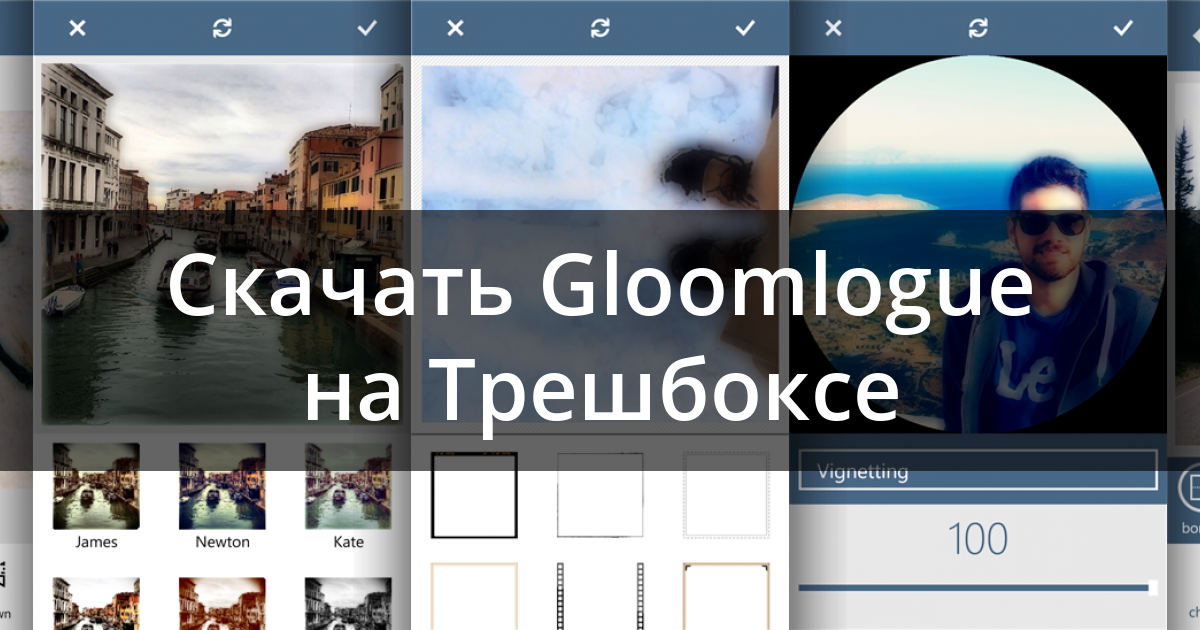This screenshot has height=630, width=1200.
Task: Pick the light dotted gray frame
Action: coord(726,495)
